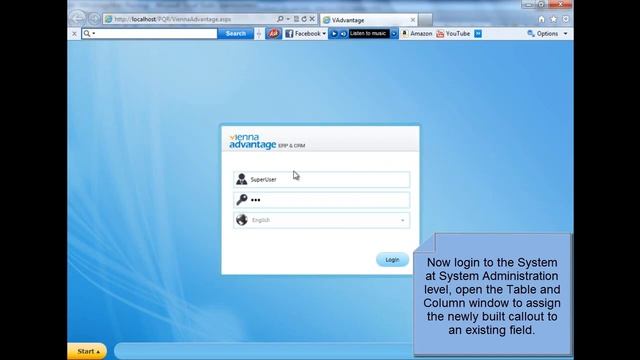640x360 pixels.
Task: Click the globe icon beside language
Action: pos(242,220)
